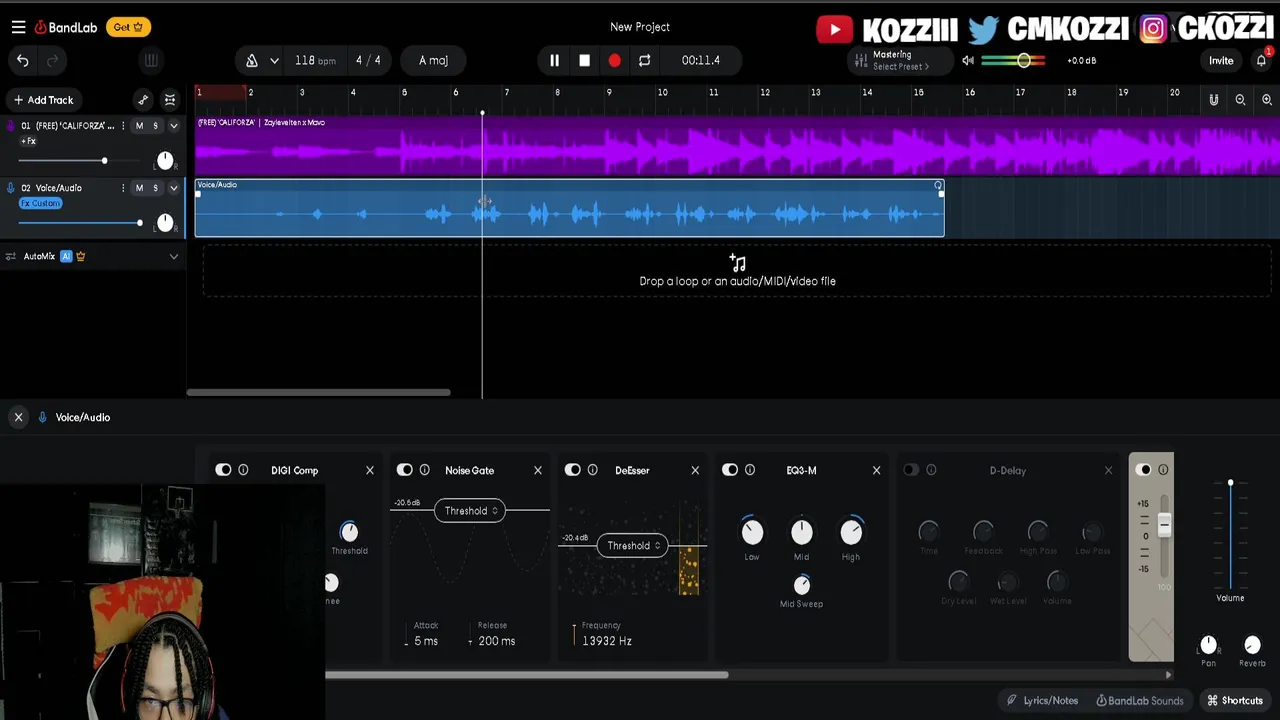Toggle DIGI Comp effect power
The image size is (1280, 720).
coord(223,470)
